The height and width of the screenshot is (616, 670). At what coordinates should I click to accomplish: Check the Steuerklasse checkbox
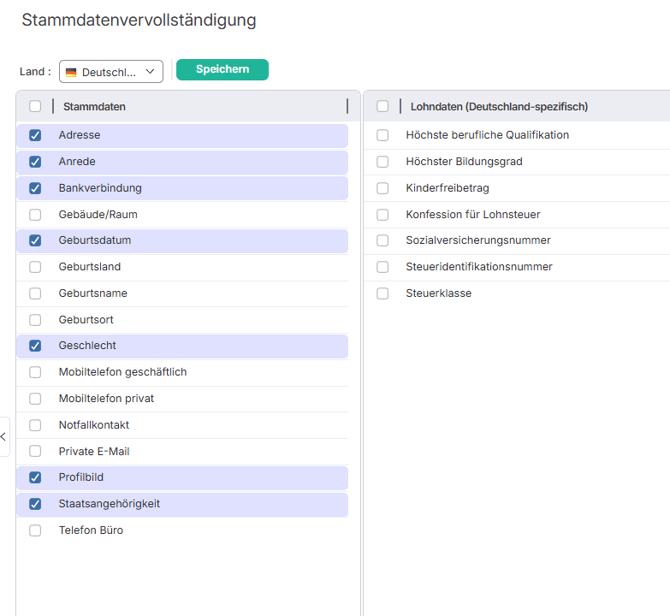click(x=382, y=294)
